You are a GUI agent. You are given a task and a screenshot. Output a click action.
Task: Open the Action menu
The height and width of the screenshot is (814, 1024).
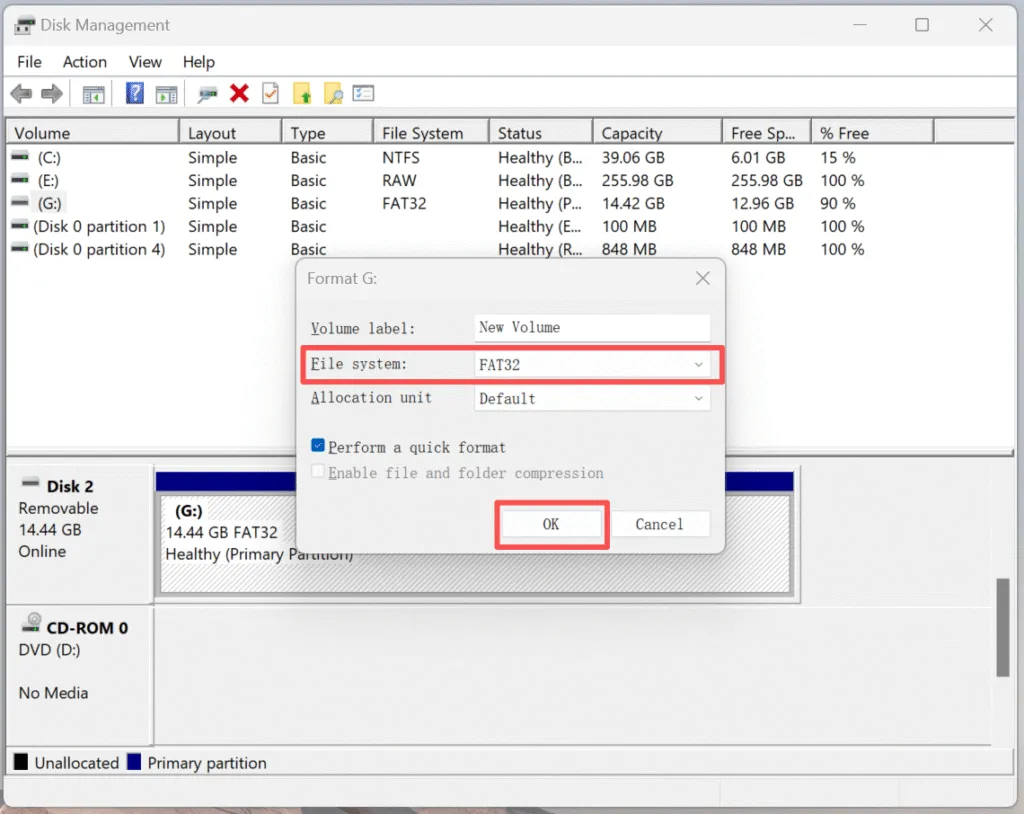[x=84, y=61]
